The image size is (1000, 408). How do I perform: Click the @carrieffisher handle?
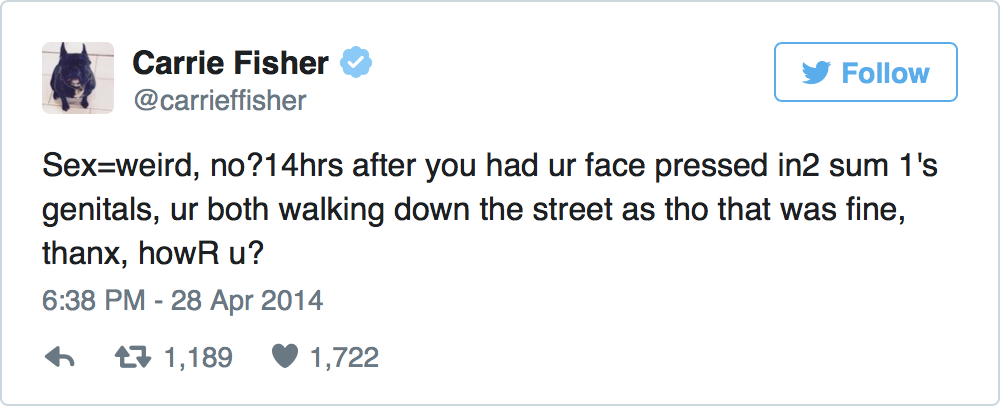point(219,100)
